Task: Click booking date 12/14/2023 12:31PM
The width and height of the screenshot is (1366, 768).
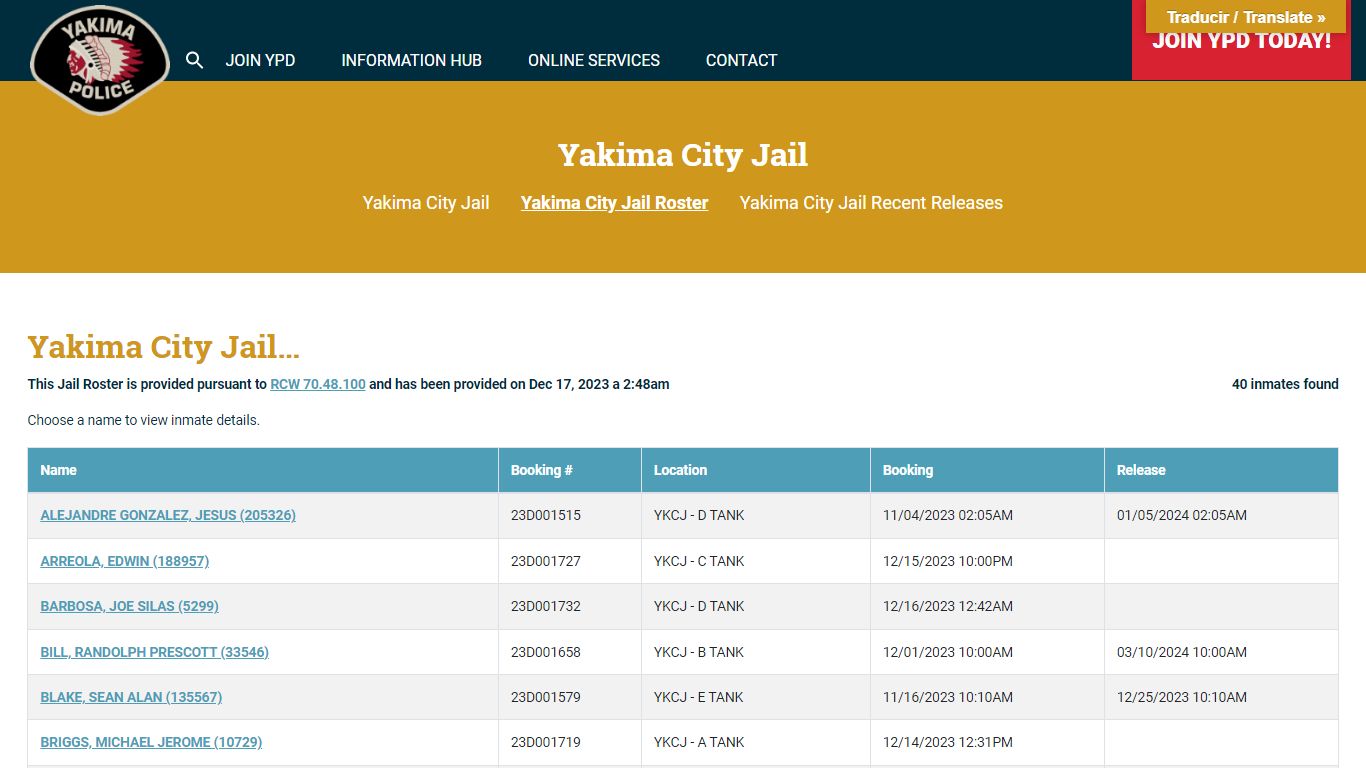Action: pos(948,742)
